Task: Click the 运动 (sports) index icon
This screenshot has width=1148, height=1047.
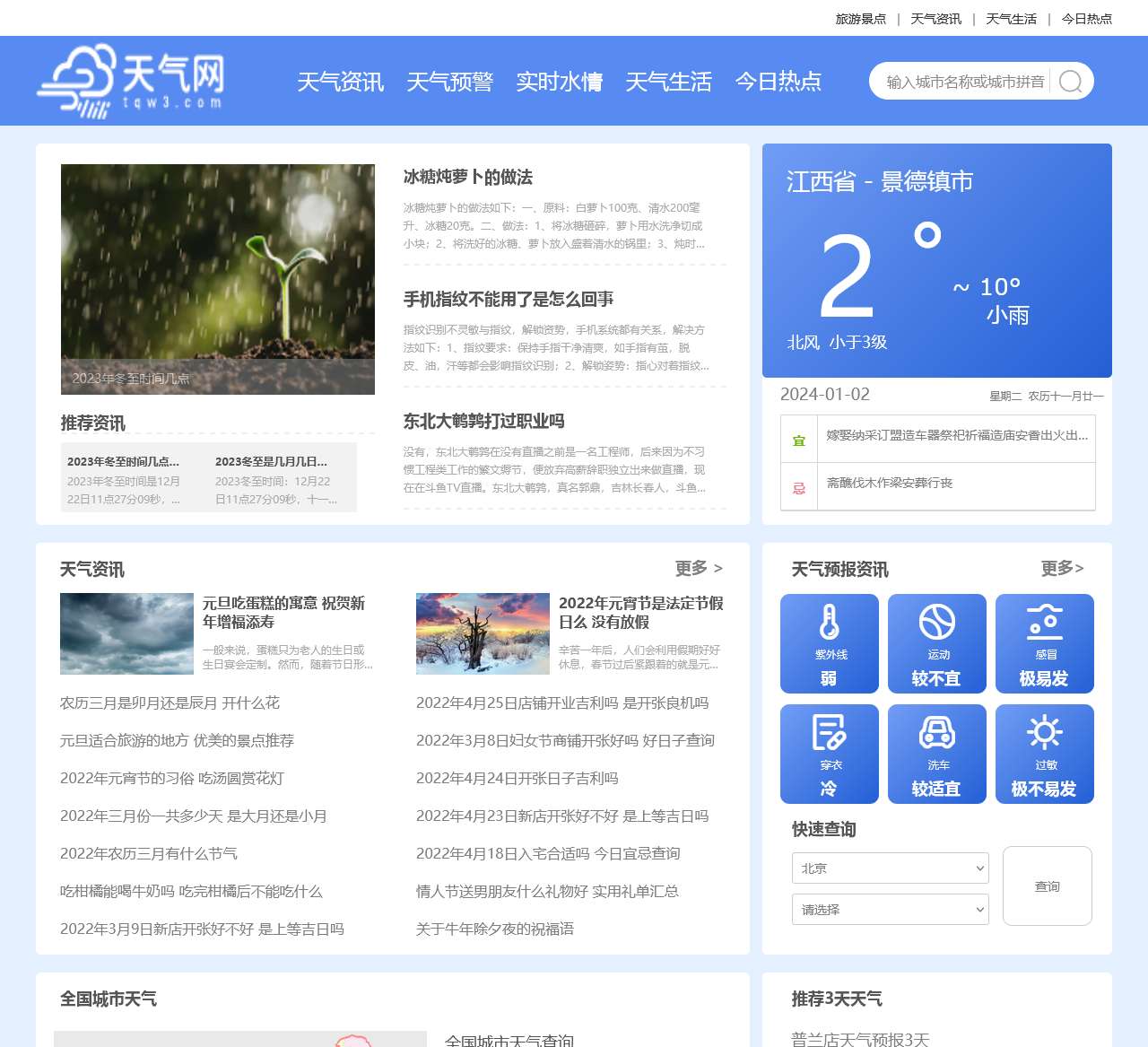Action: (x=937, y=642)
